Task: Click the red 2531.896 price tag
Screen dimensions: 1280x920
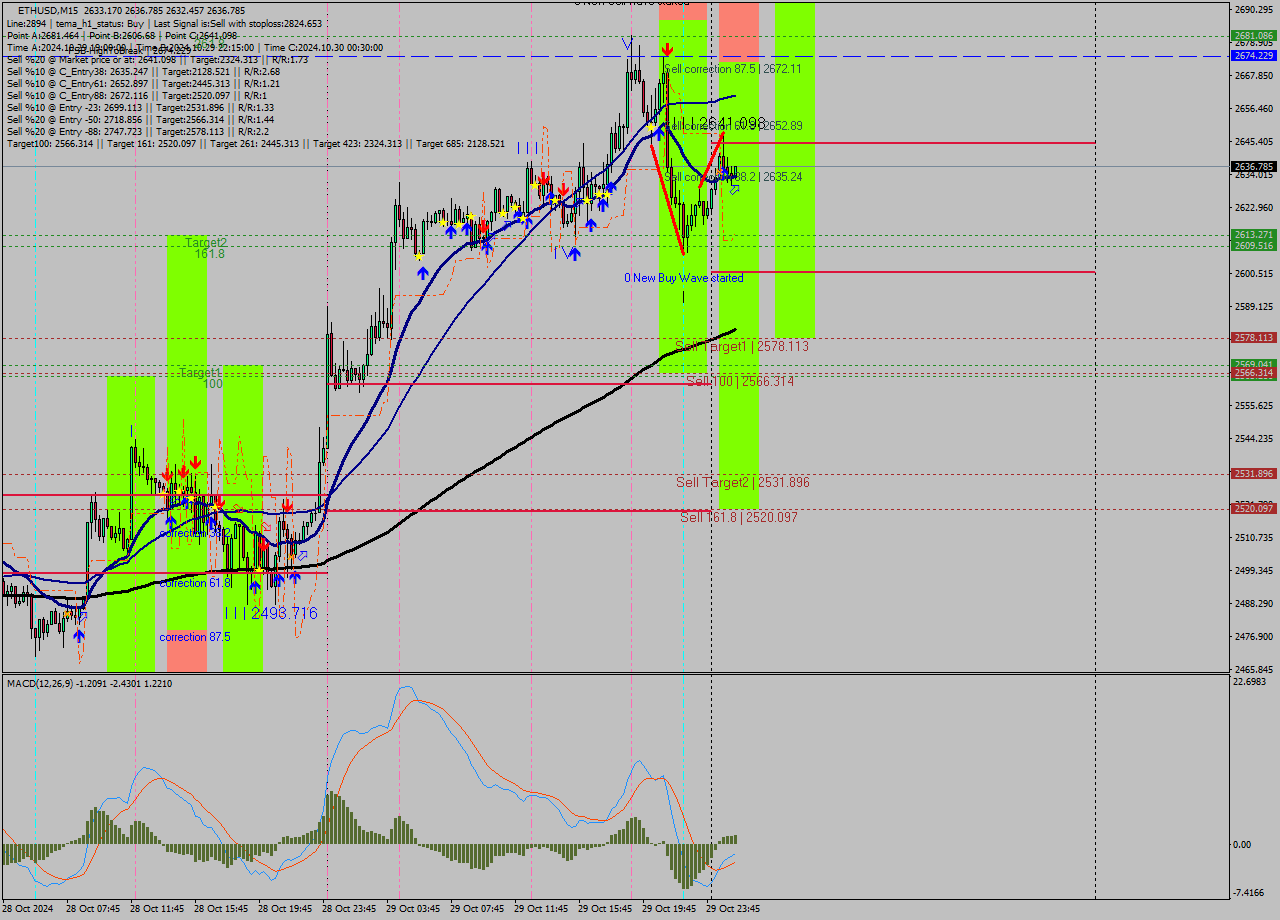Action: point(1253,474)
